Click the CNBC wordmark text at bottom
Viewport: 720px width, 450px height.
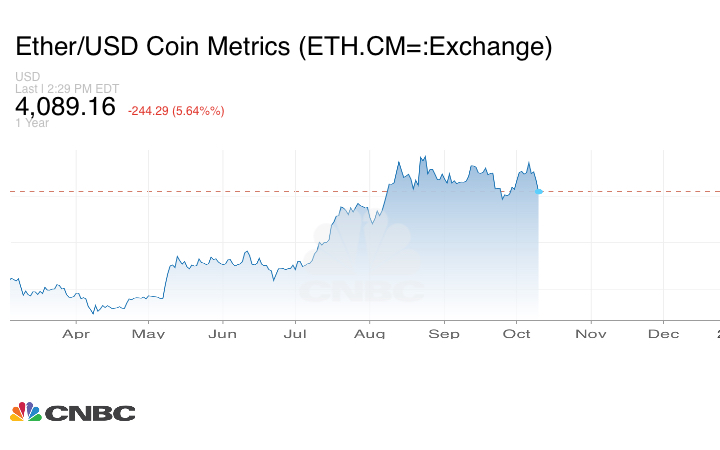(x=90, y=413)
